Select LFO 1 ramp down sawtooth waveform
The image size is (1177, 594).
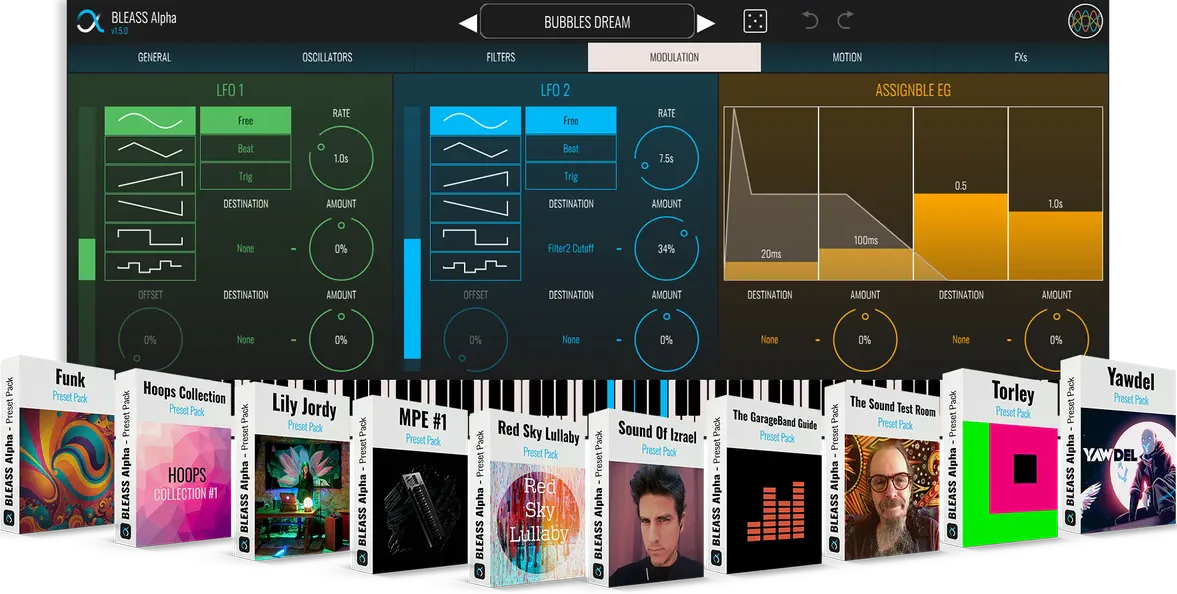[150, 208]
